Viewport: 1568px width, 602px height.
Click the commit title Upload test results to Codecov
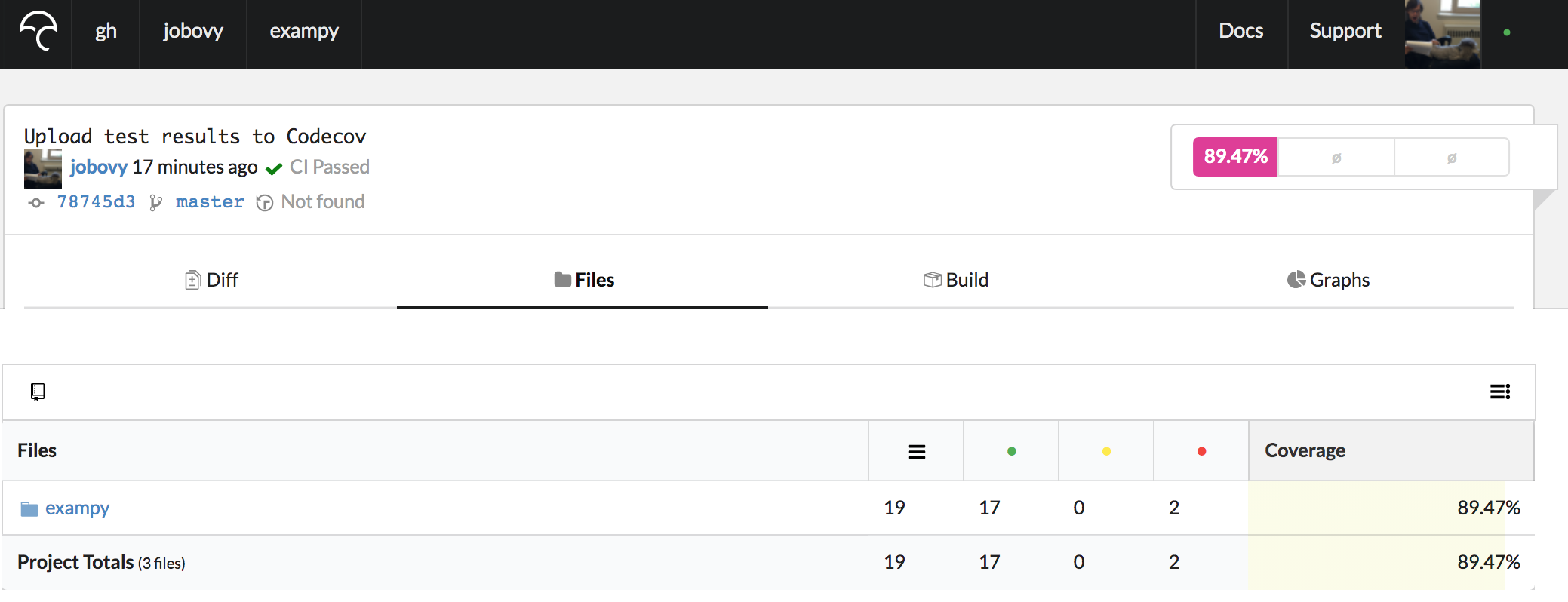point(195,137)
